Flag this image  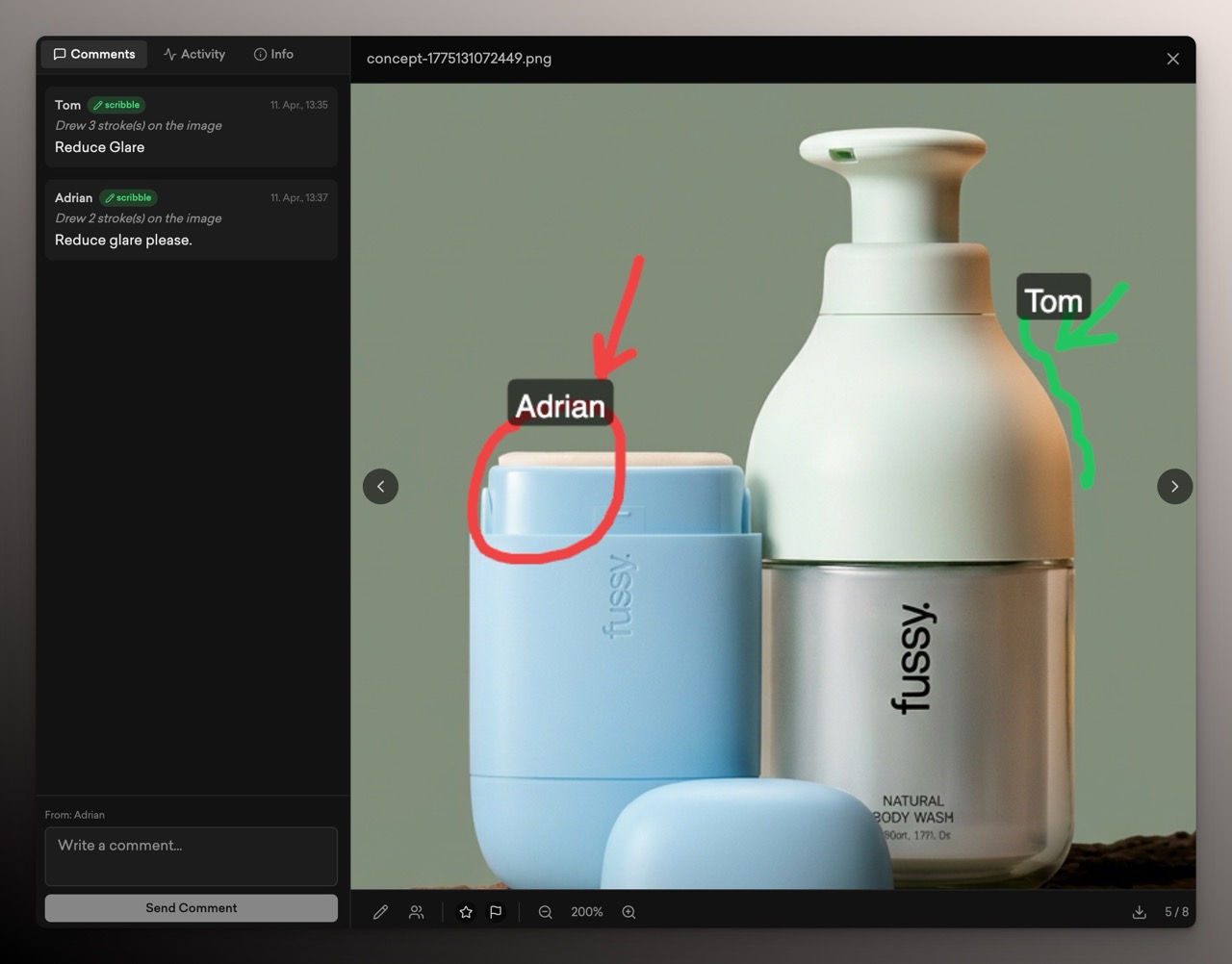[x=496, y=912]
